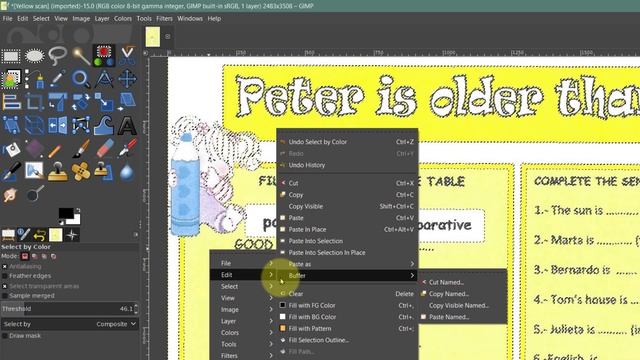Viewport: 640px width, 360px height.
Task: Open the Help menu in menu bar
Action: click(x=214, y=18)
